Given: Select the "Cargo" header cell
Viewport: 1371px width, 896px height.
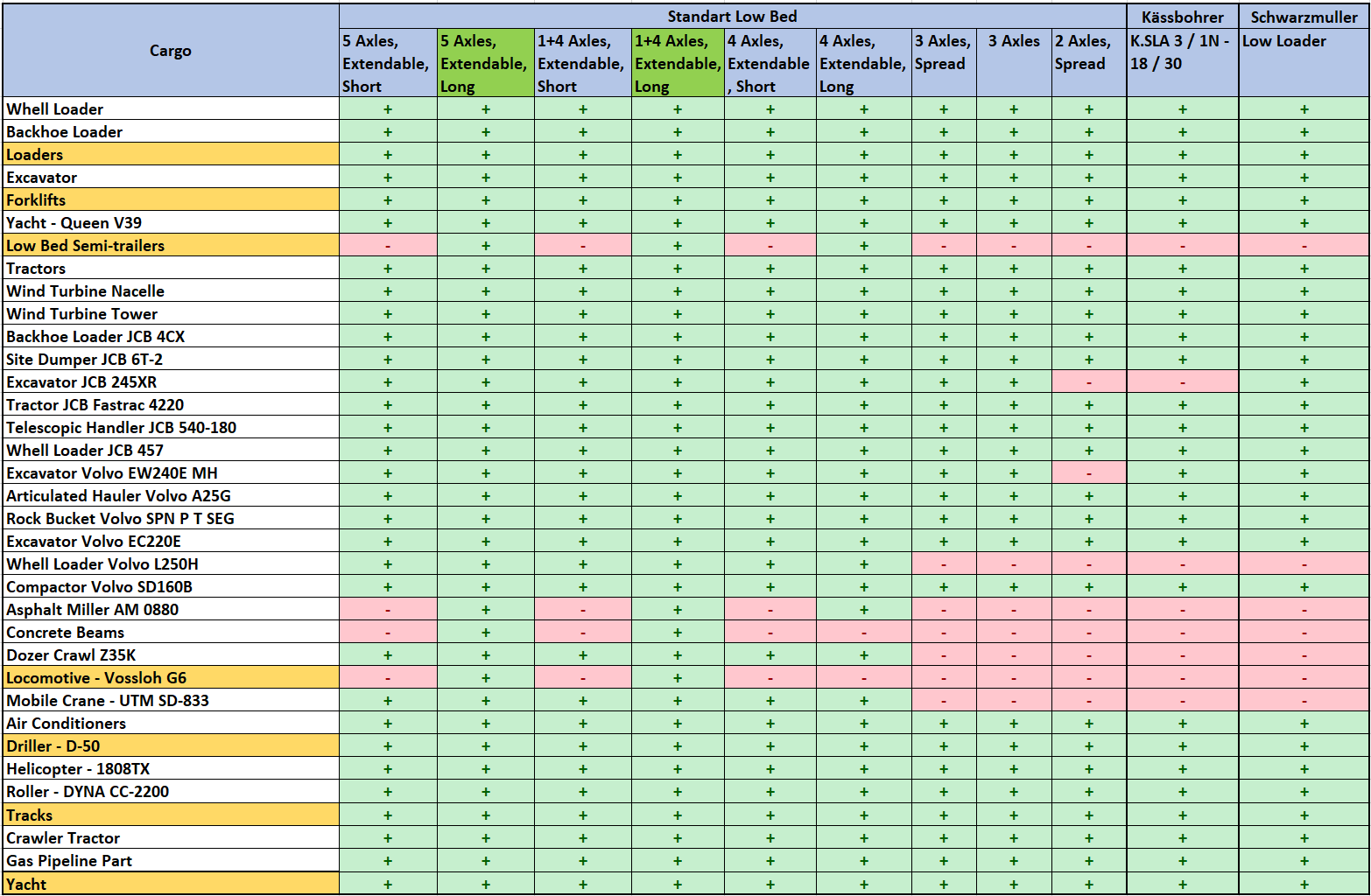Looking at the screenshot, I should pos(171,51).
